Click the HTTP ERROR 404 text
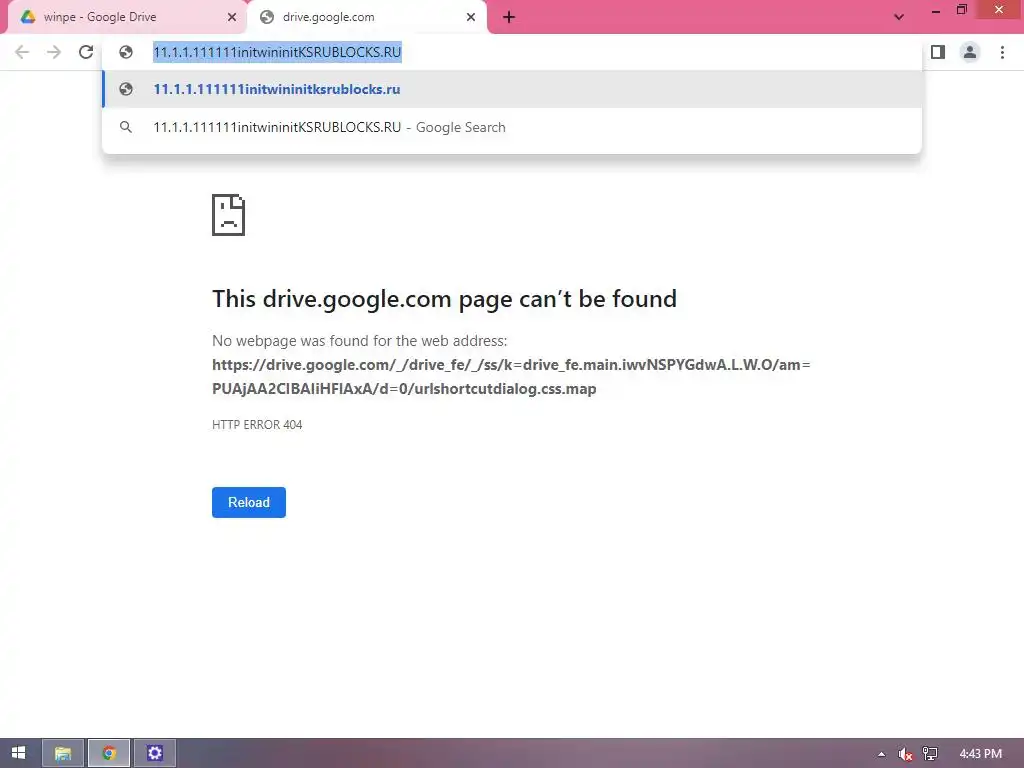Image resolution: width=1024 pixels, height=768 pixels. coord(257,424)
